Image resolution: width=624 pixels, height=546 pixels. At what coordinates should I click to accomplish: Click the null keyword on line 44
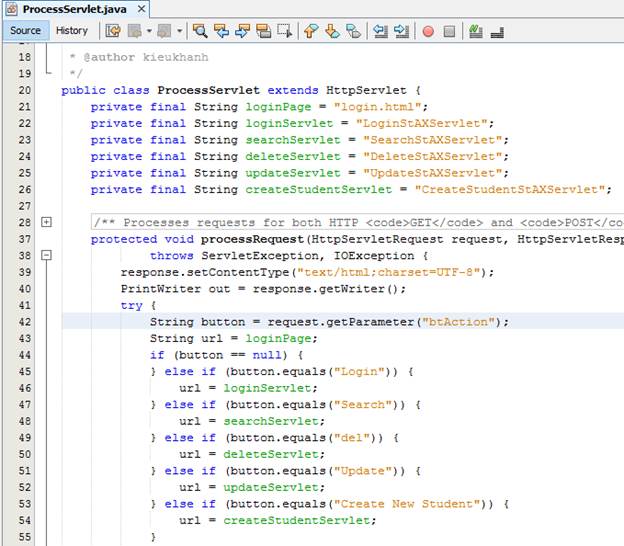coord(267,355)
